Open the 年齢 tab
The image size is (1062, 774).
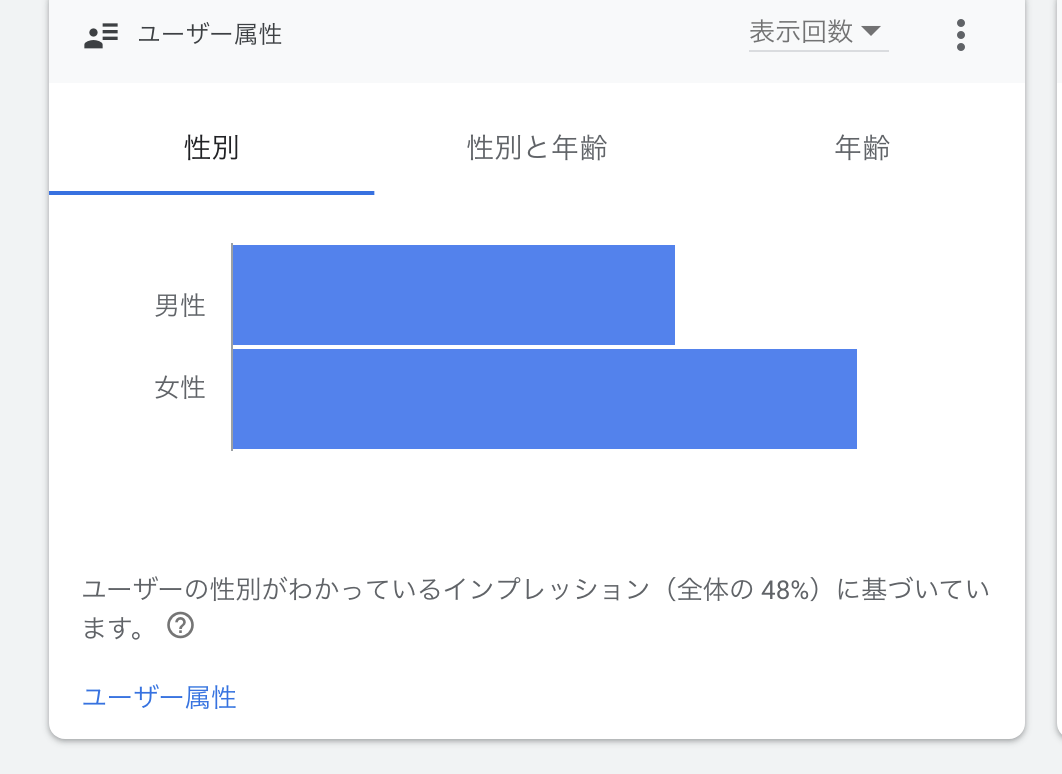[x=862, y=149]
